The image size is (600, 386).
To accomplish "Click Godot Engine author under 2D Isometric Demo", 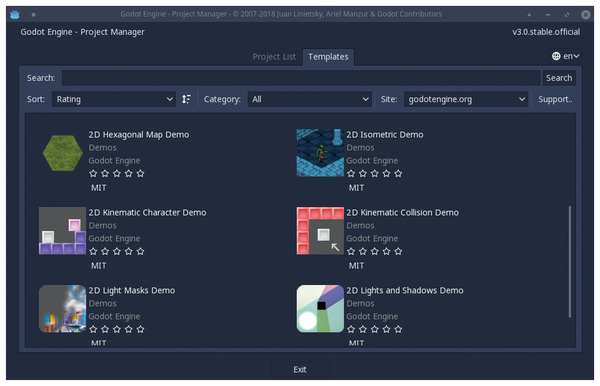I will tap(372, 161).
